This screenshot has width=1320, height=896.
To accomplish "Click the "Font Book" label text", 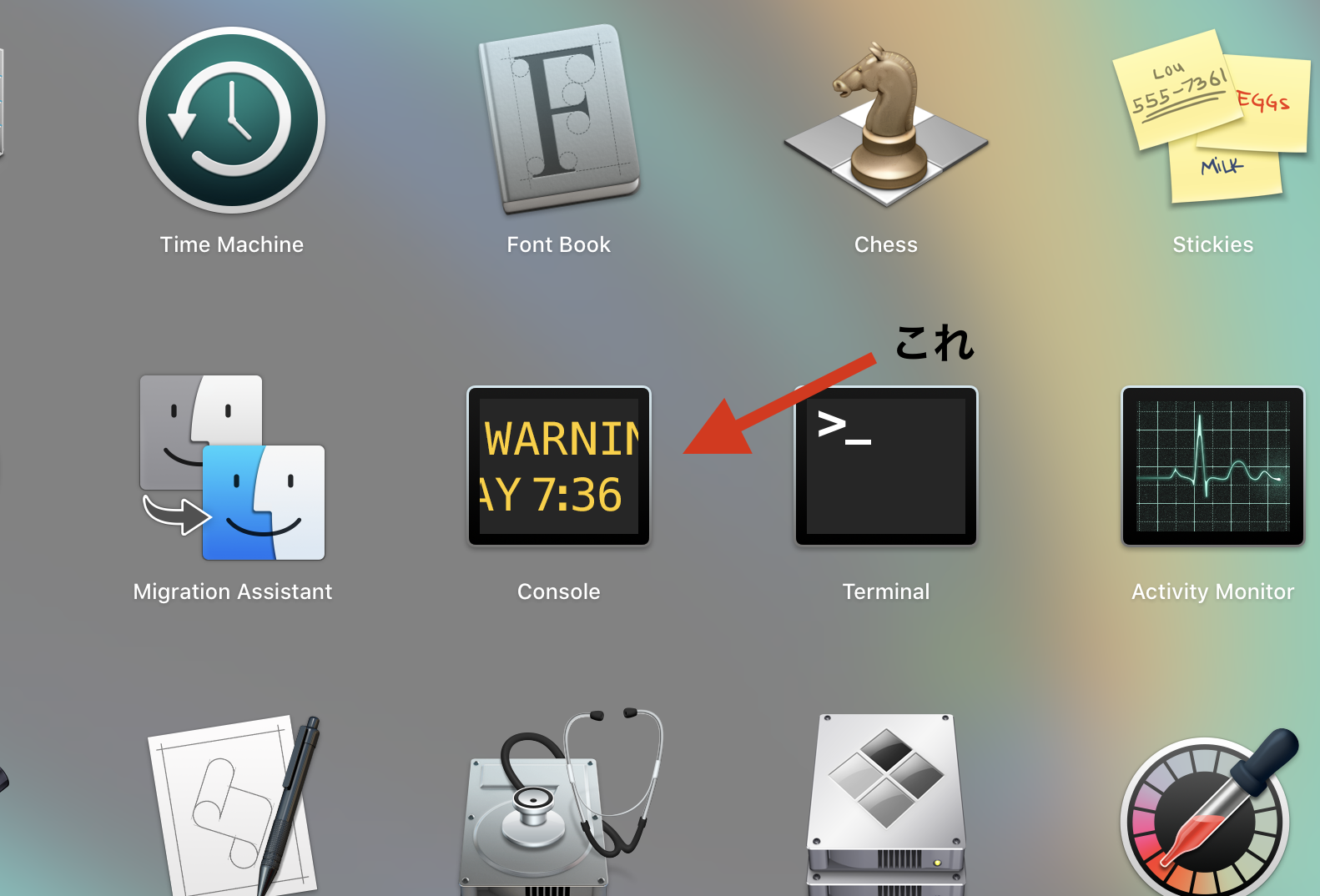I will click(x=559, y=244).
